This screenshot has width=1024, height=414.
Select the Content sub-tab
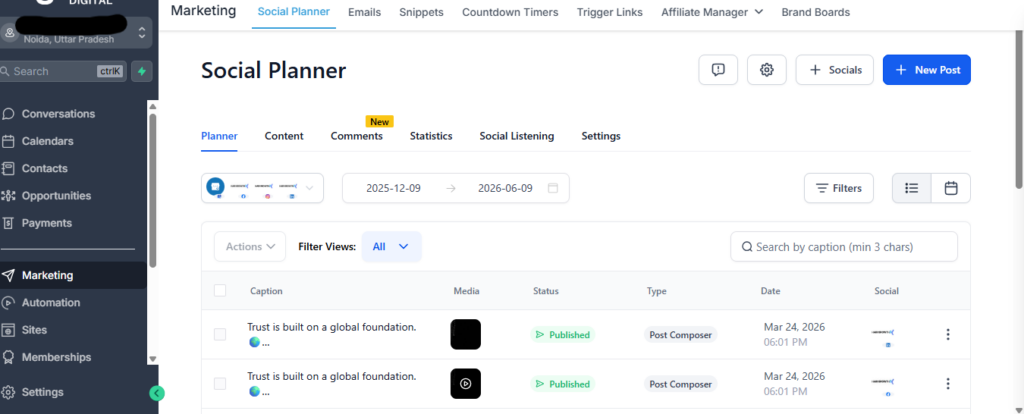[x=284, y=136]
